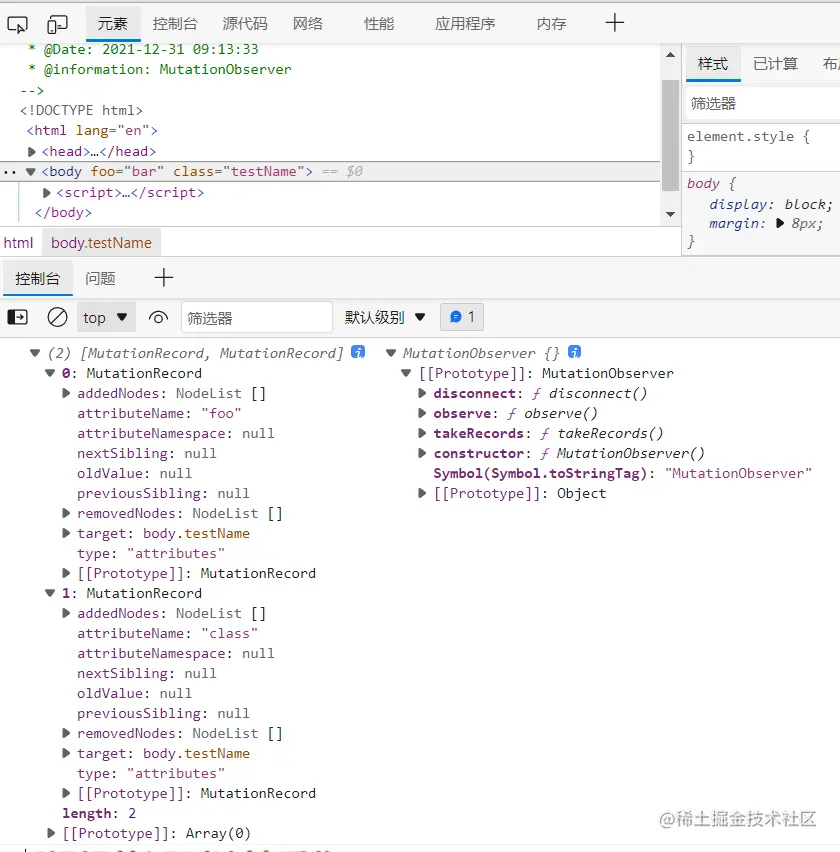Expand [[Prototype]]: Object

tap(422, 493)
